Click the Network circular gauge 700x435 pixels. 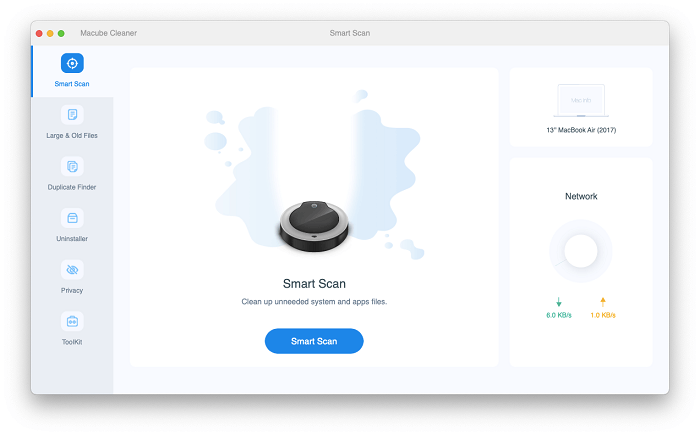pos(581,251)
